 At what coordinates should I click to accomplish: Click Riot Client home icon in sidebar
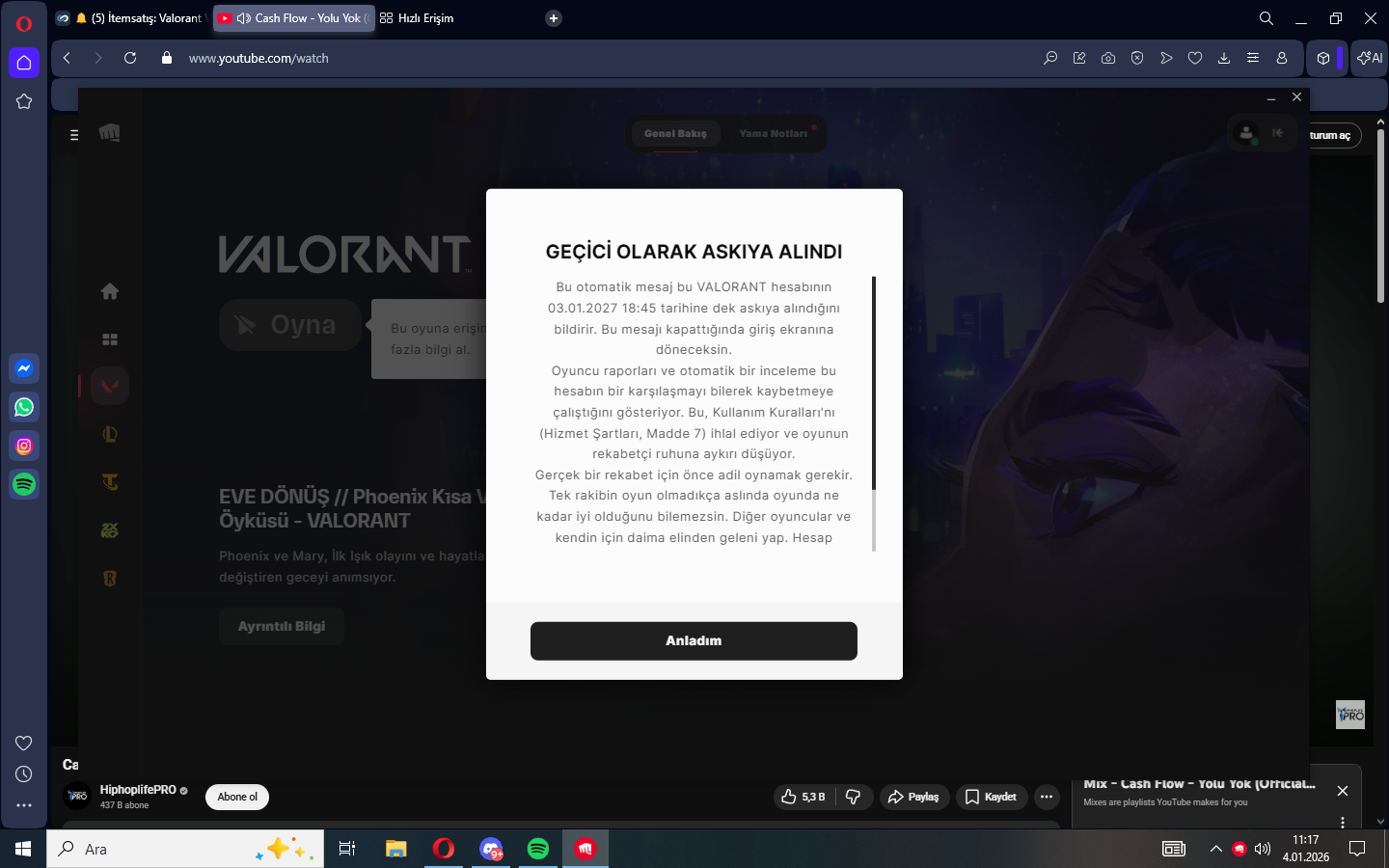pyautogui.click(x=110, y=291)
